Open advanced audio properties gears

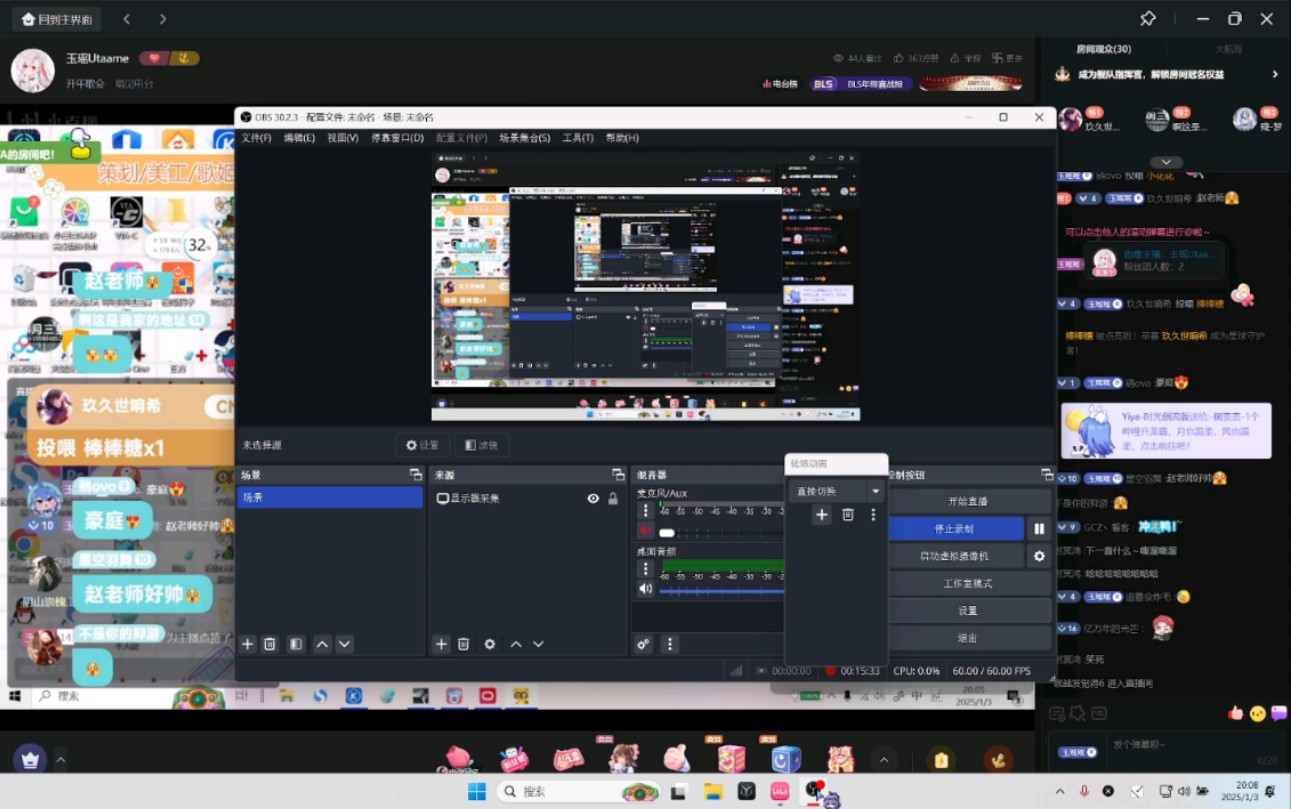click(x=644, y=644)
